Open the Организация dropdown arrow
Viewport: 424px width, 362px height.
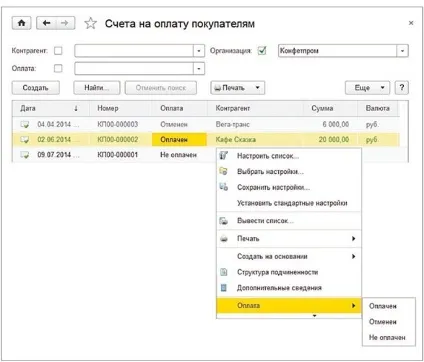click(x=402, y=51)
